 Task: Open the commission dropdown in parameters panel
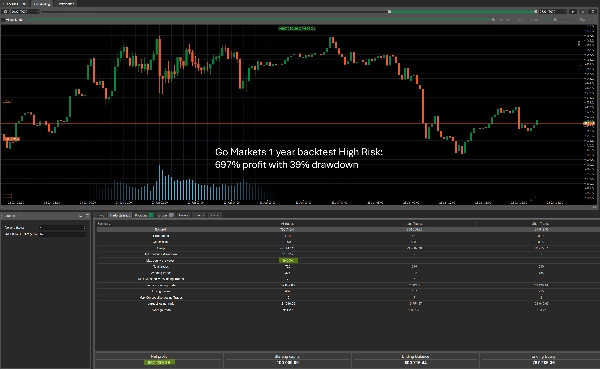coord(62,234)
